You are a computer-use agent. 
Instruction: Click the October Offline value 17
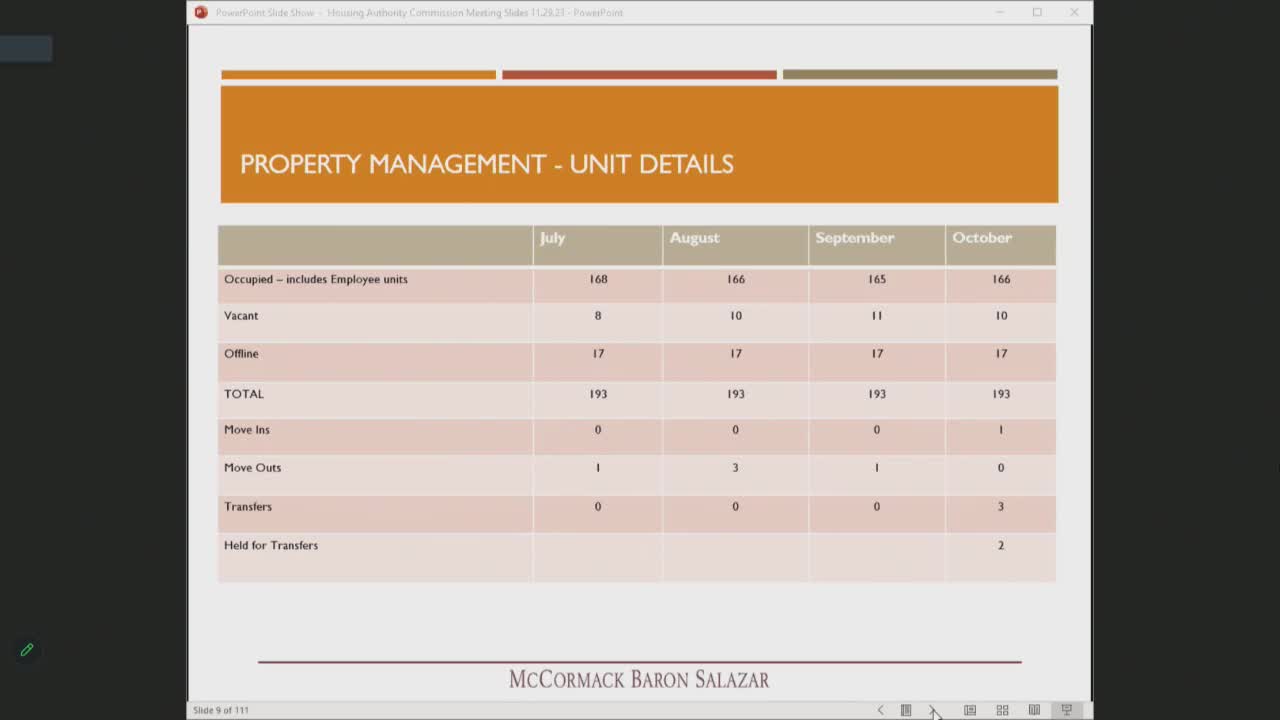tap(1001, 353)
